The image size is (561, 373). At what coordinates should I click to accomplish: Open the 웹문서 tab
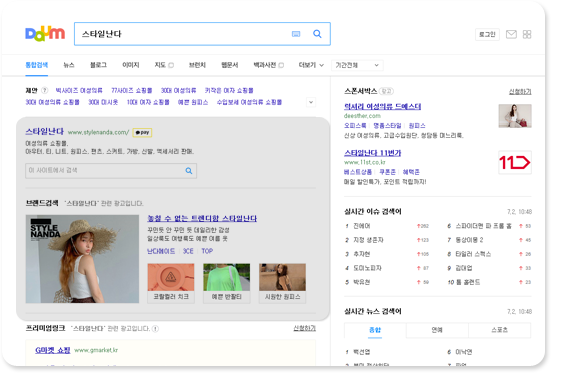click(x=230, y=65)
